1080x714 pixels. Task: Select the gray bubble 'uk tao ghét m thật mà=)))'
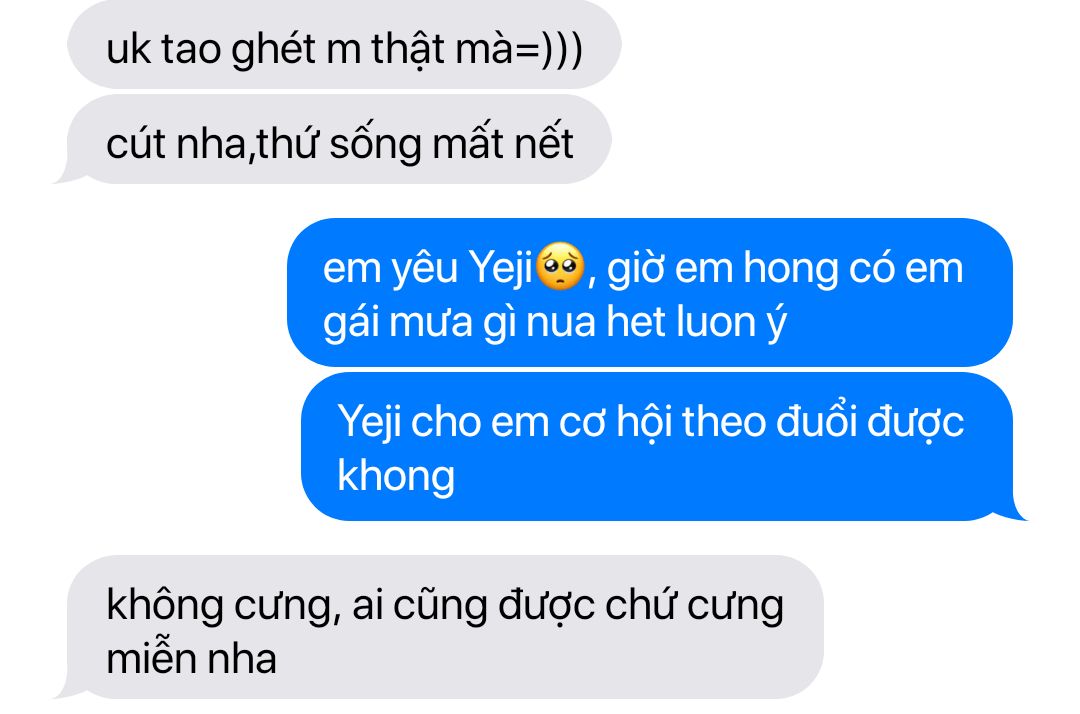point(344,45)
